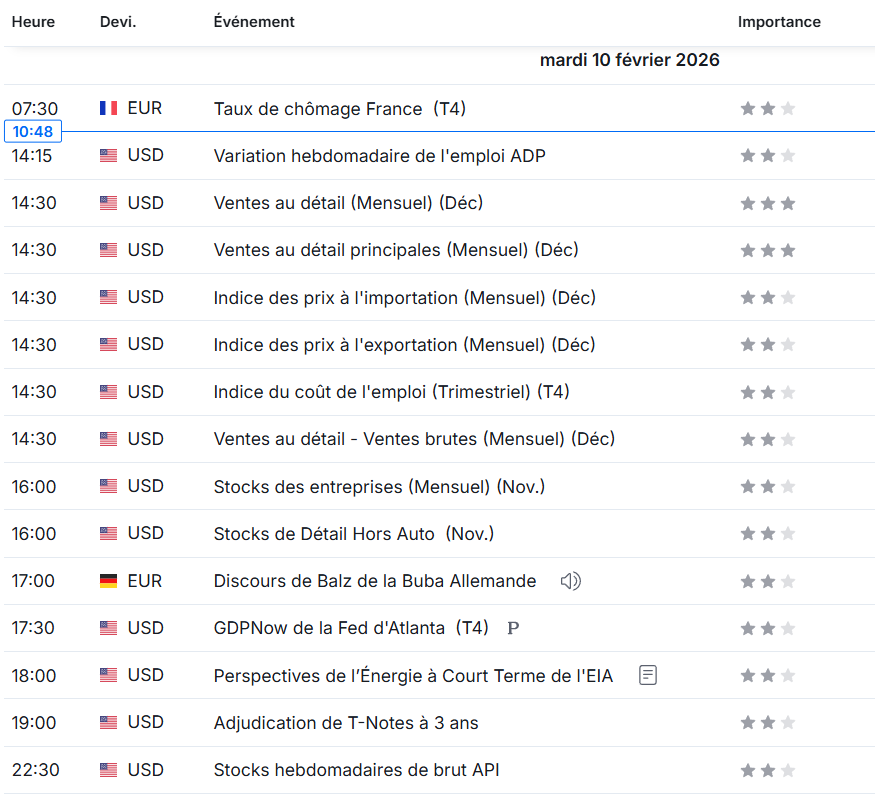Click the 17:00 time cell
The image size is (875, 797).
[33, 581]
